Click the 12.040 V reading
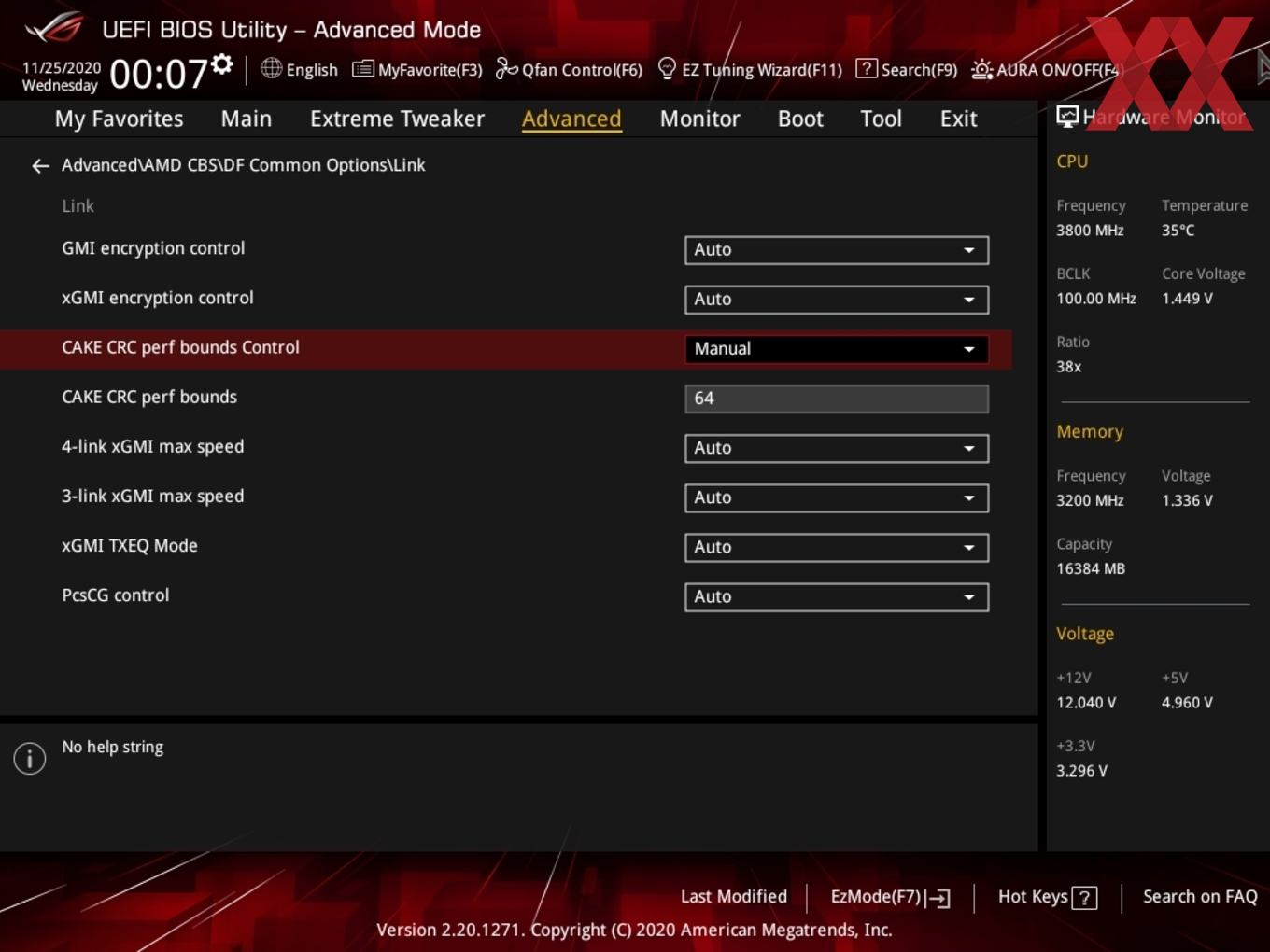Image resolution: width=1270 pixels, height=952 pixels. coord(1086,703)
